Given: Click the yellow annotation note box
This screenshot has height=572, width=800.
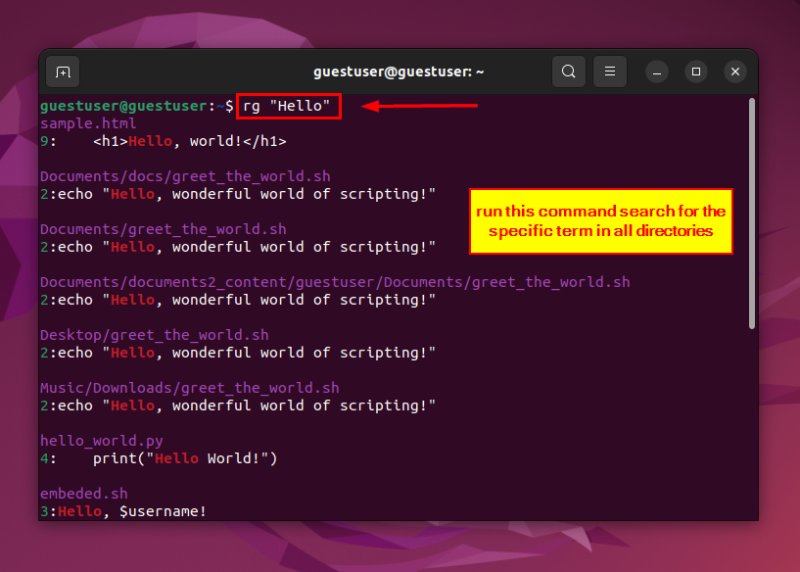Looking at the screenshot, I should (601, 221).
